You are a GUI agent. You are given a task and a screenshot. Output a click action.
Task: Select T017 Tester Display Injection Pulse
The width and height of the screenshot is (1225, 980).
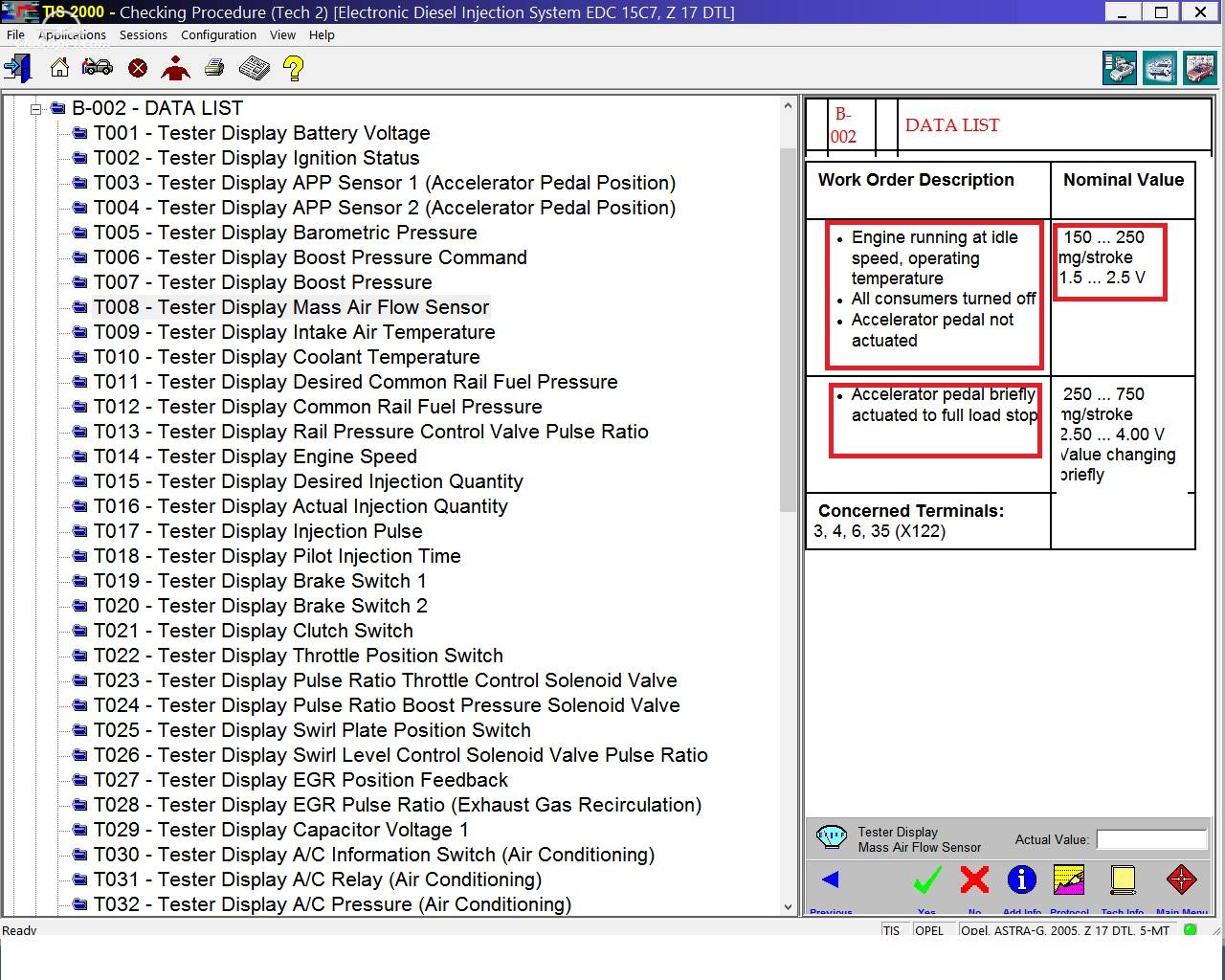(x=258, y=531)
